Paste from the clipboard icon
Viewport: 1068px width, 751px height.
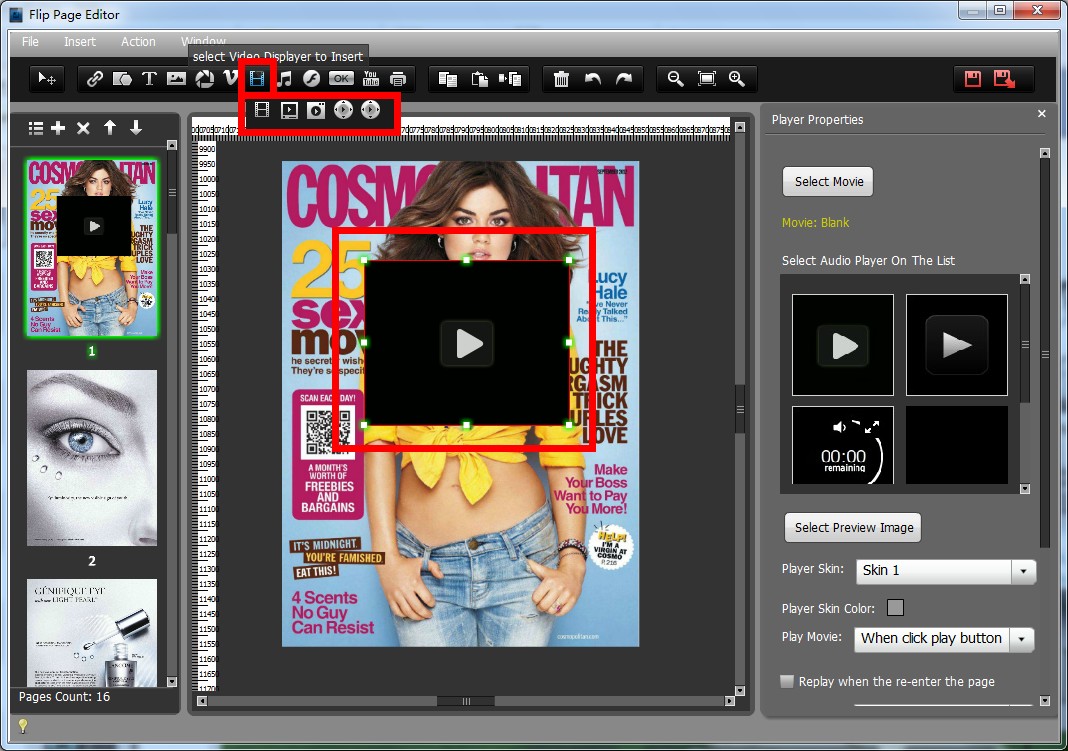pos(480,79)
